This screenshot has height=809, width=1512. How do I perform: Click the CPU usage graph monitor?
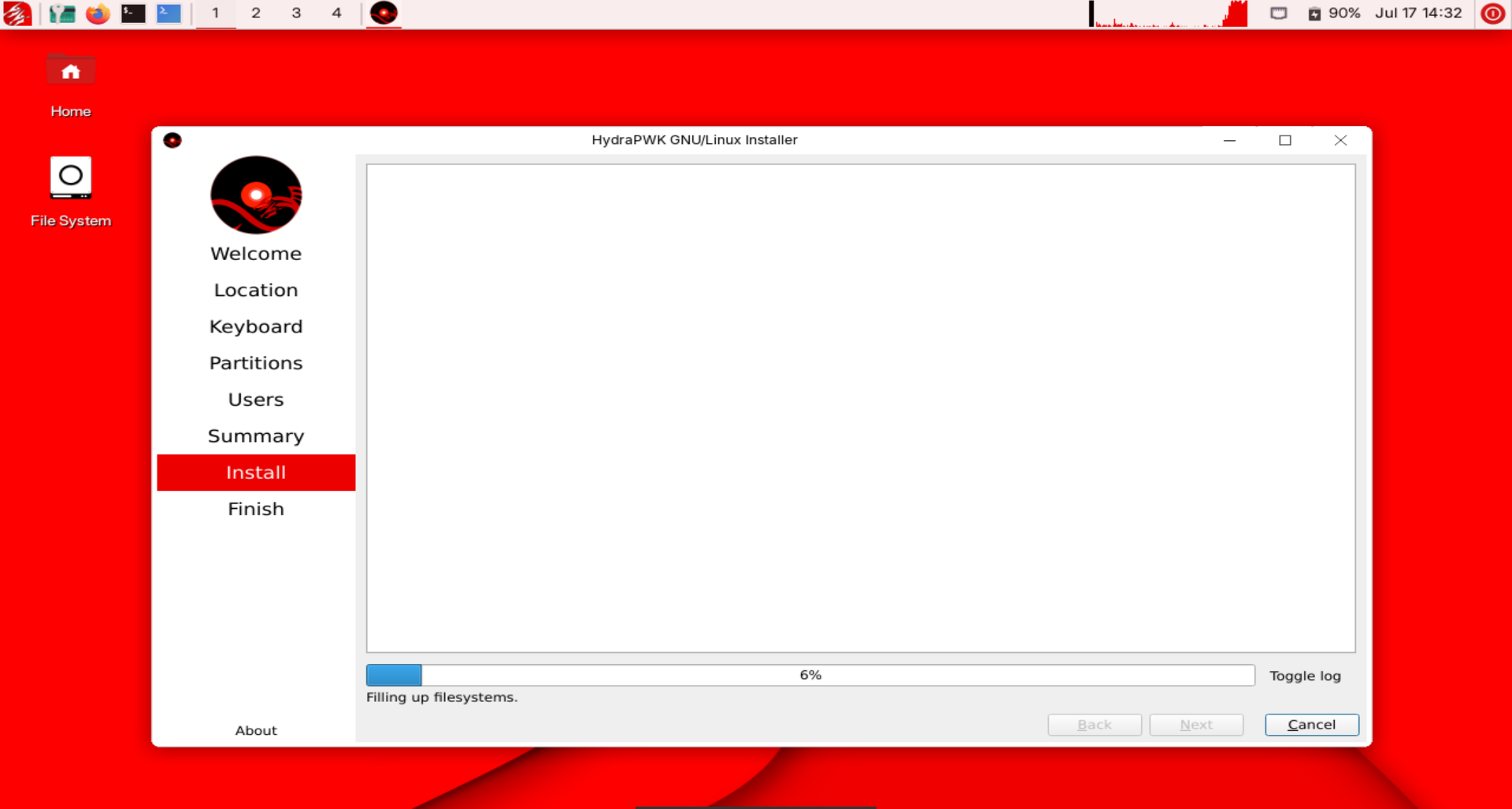click(1169, 13)
